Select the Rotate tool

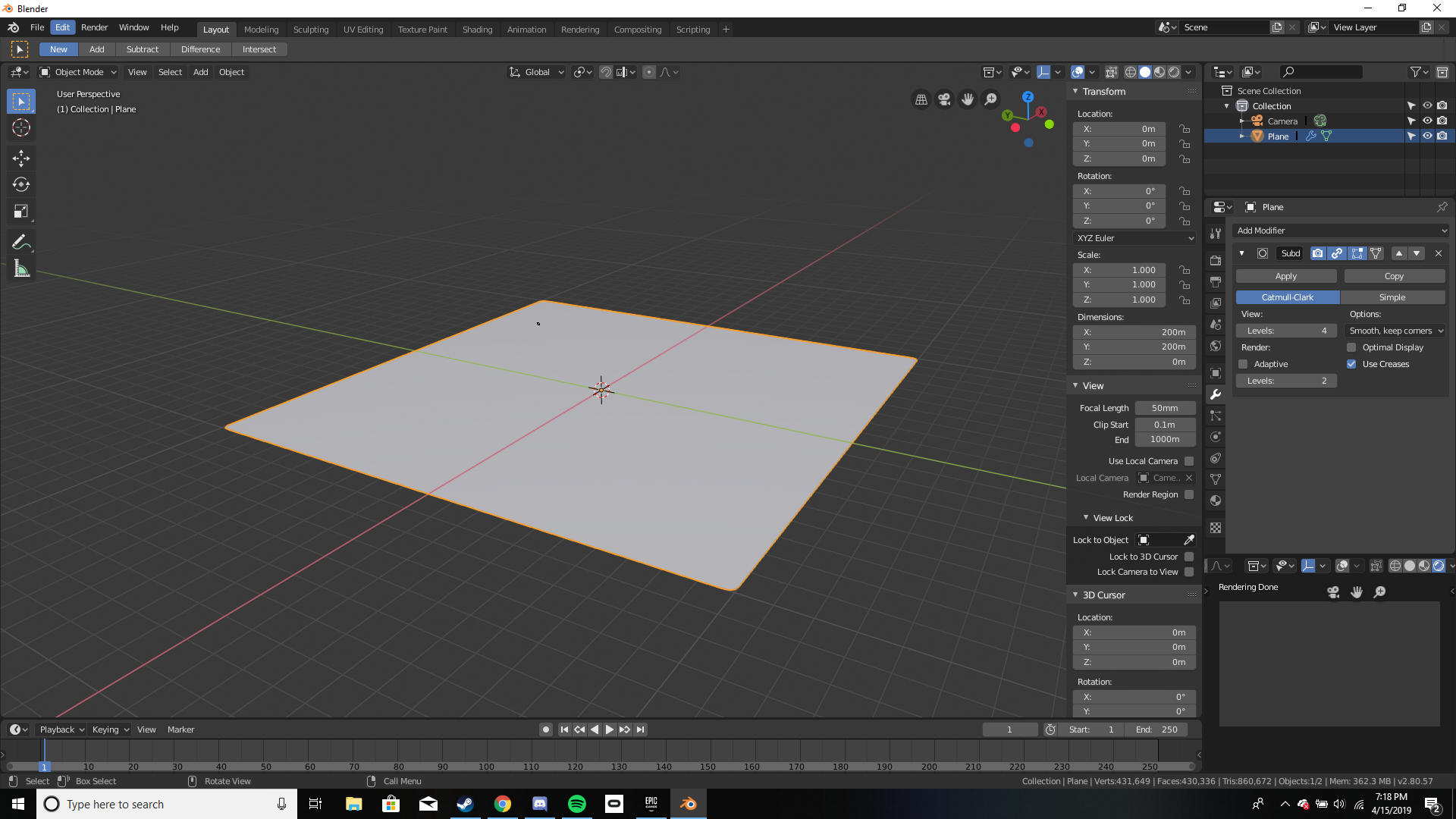coord(21,184)
